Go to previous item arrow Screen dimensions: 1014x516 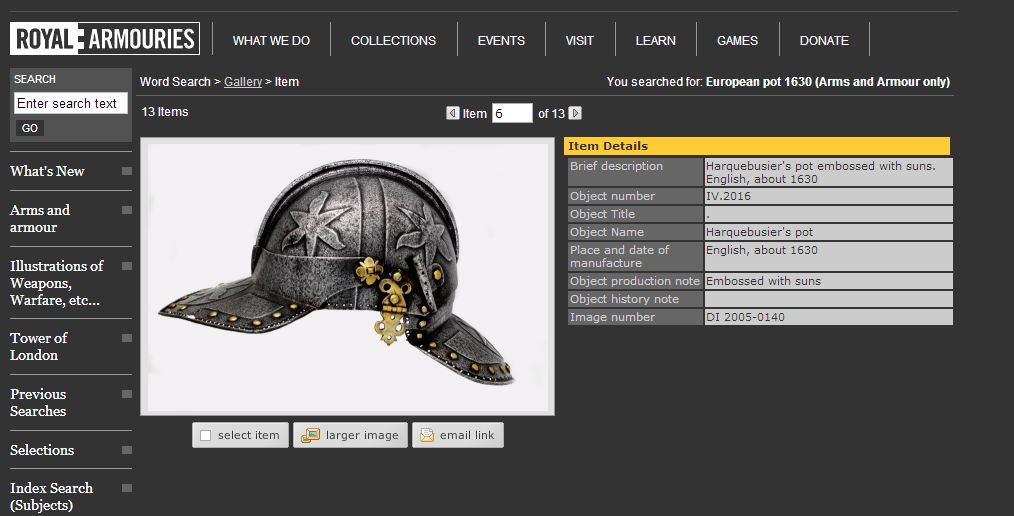click(x=453, y=113)
